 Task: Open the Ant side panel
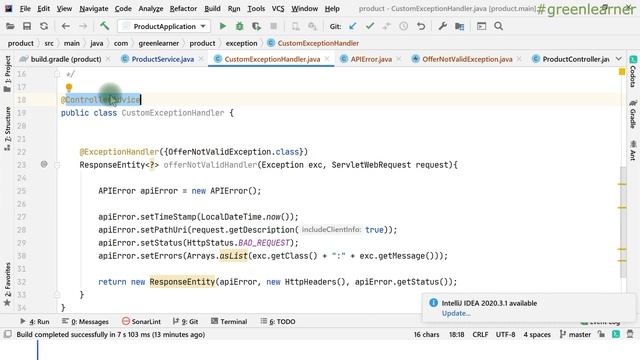pos(633,150)
